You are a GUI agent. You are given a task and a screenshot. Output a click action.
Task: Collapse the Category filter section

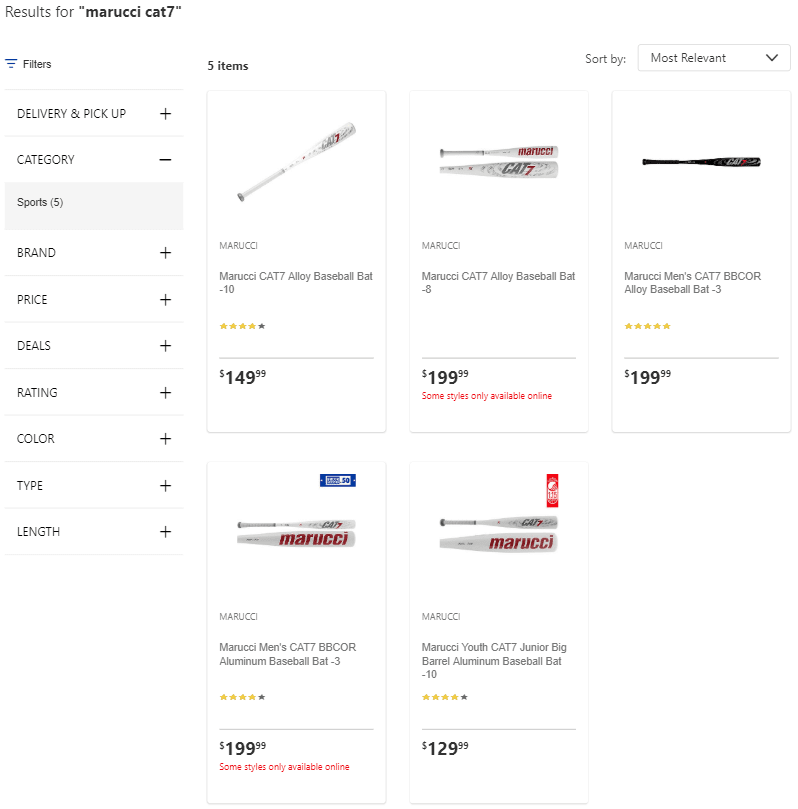pyautogui.click(x=165, y=160)
